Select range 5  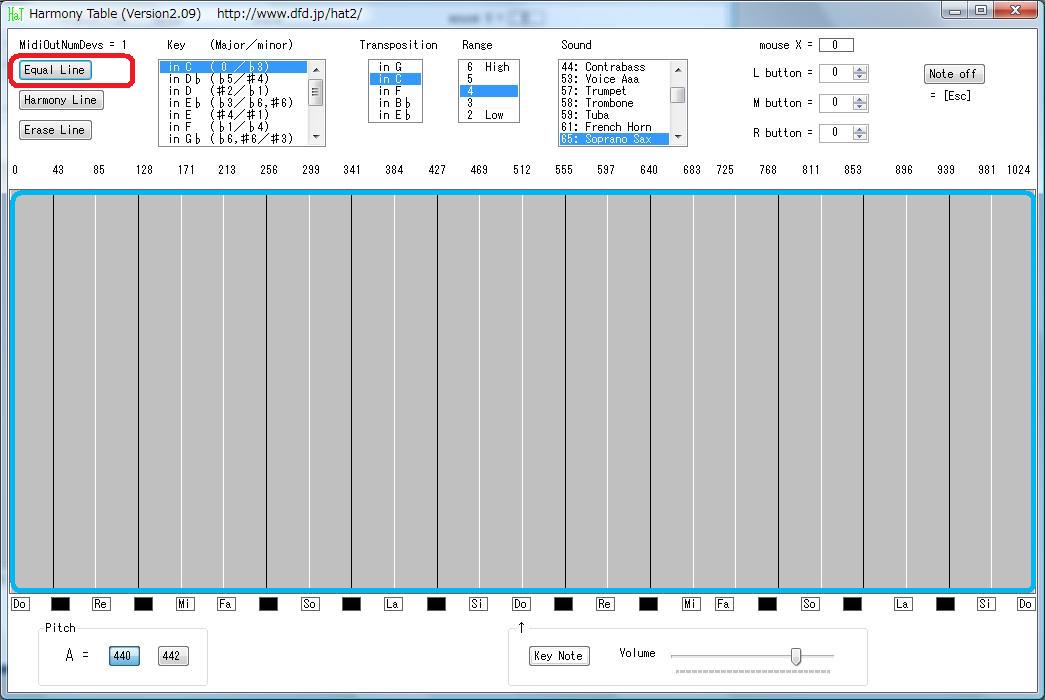(x=489, y=79)
